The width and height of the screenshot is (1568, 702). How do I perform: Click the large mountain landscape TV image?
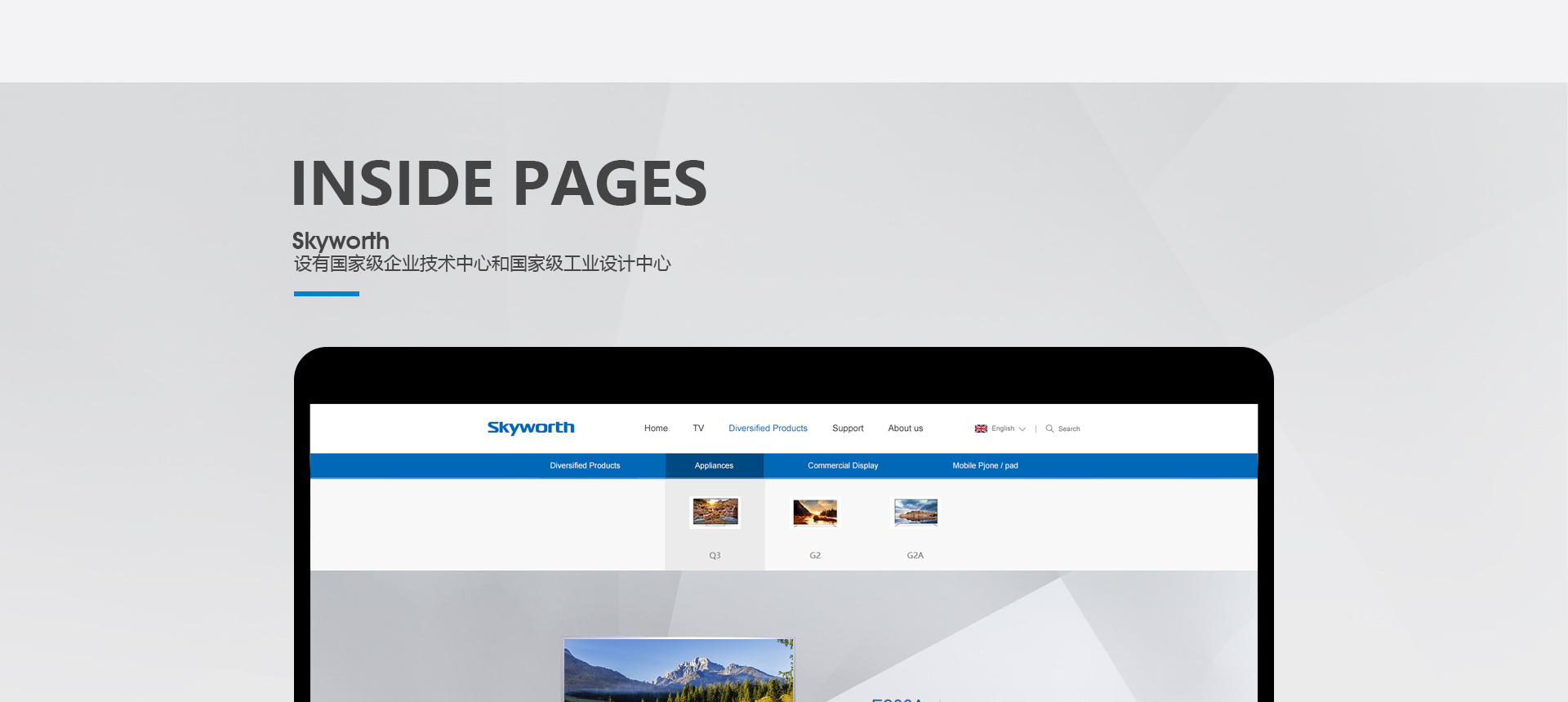[x=678, y=671]
